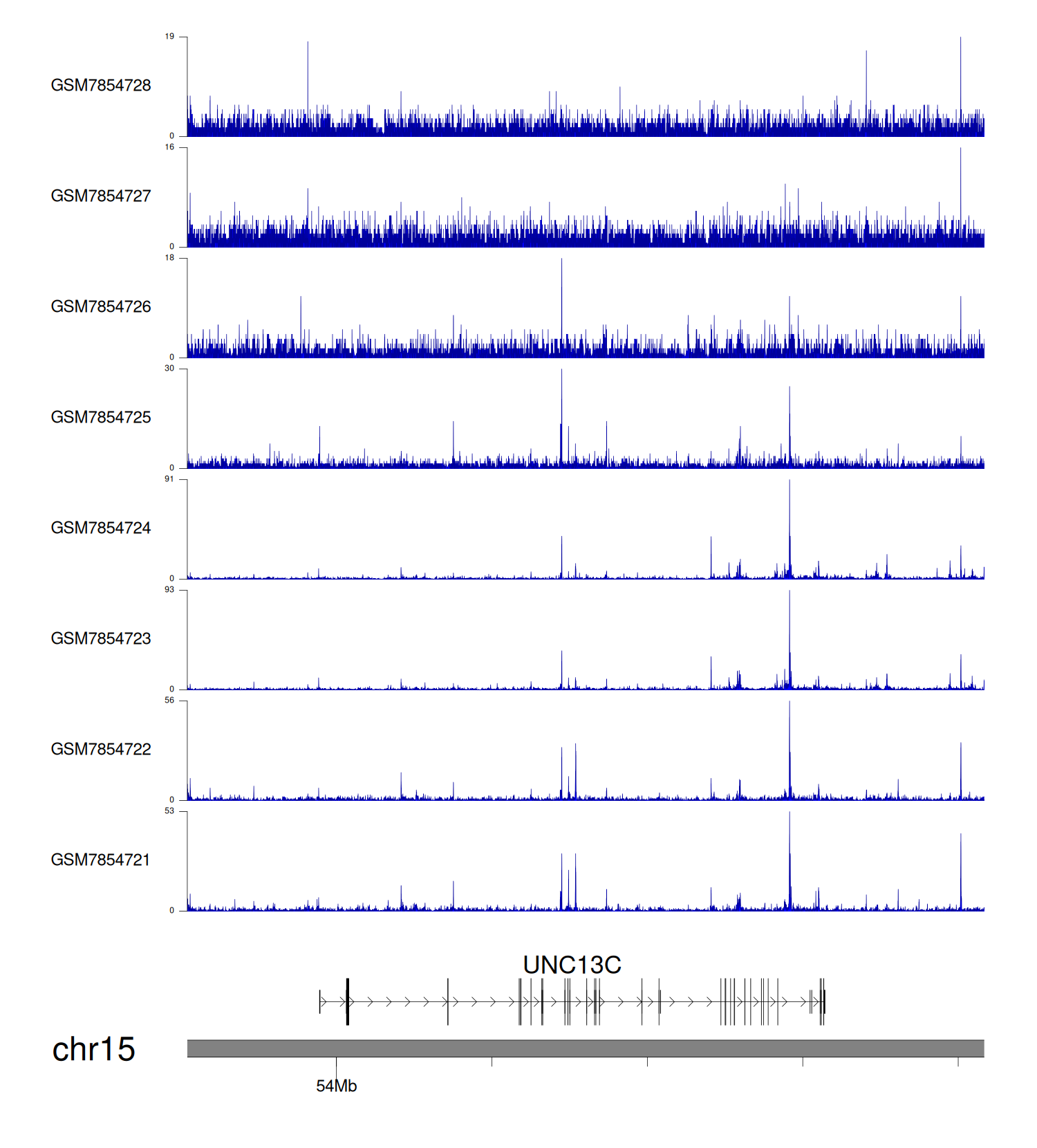Click the gray chromosome ideogram bar
This screenshot has width=1037, height=1148.
pyautogui.click(x=585, y=1048)
